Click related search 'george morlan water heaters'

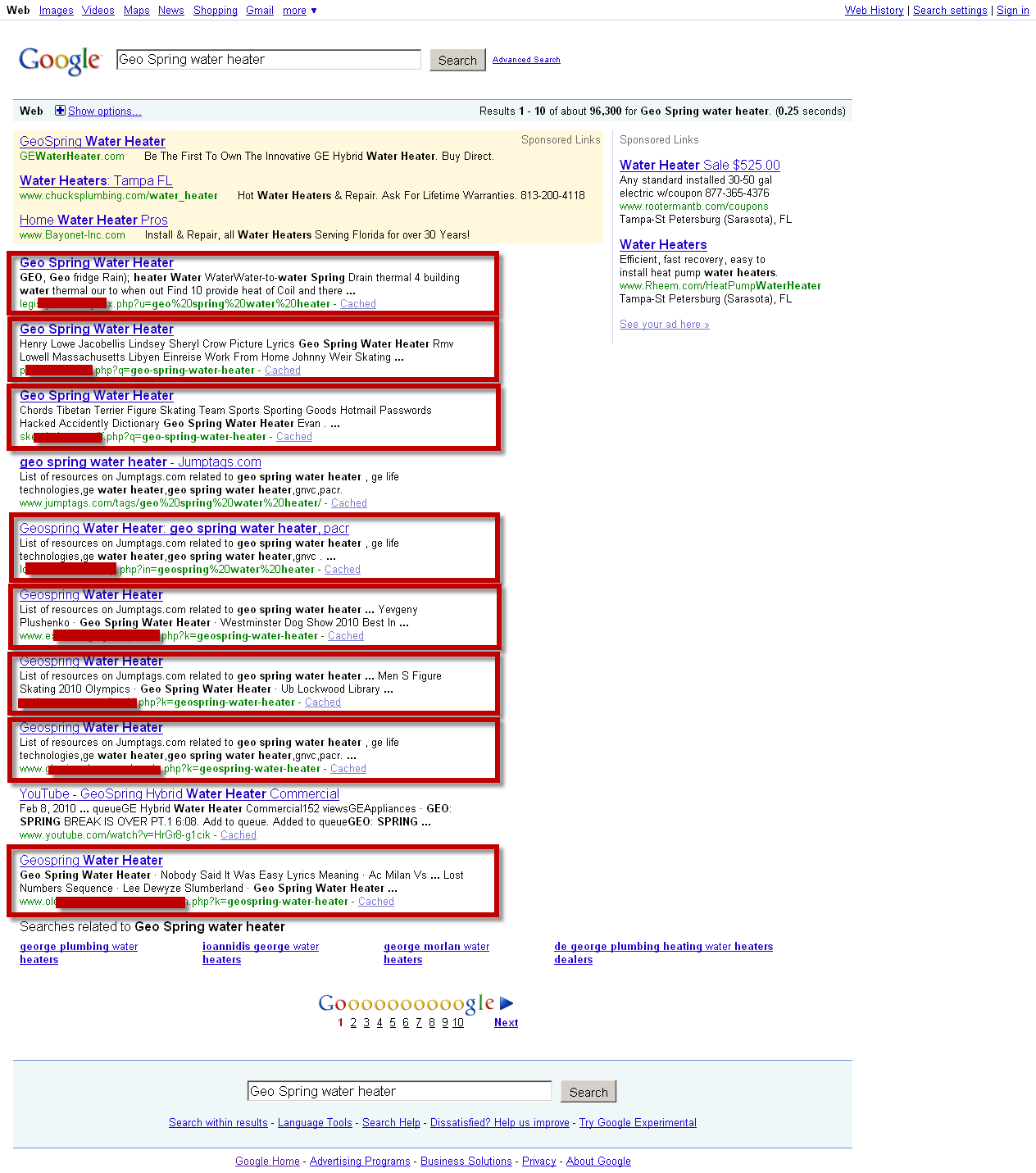[436, 953]
